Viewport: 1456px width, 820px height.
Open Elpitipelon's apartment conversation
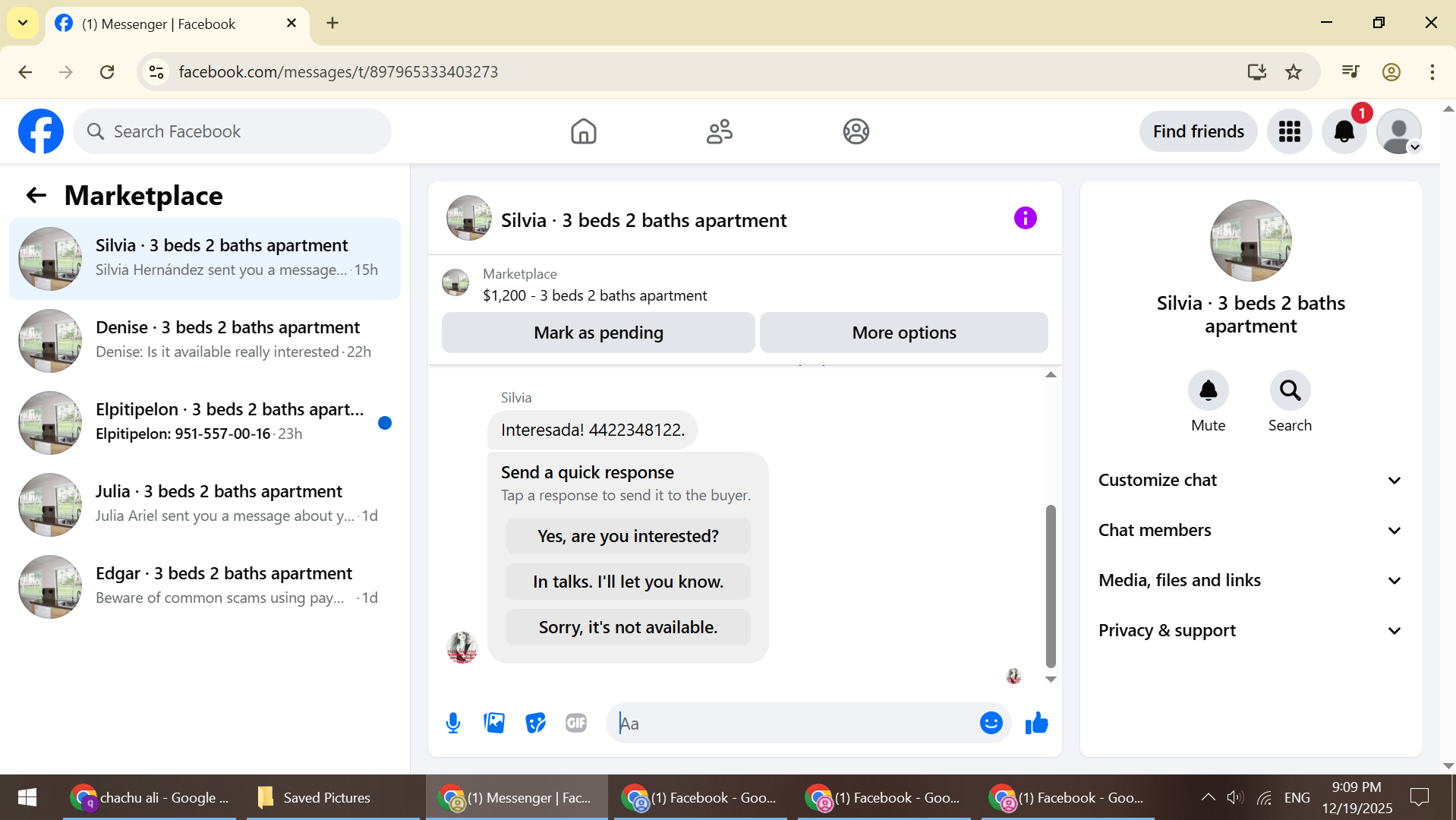[205, 422]
